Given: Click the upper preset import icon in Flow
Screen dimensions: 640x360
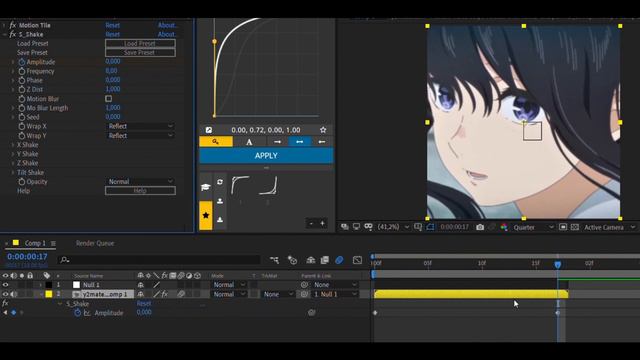Looking at the screenshot, I should pyautogui.click(x=220, y=201).
